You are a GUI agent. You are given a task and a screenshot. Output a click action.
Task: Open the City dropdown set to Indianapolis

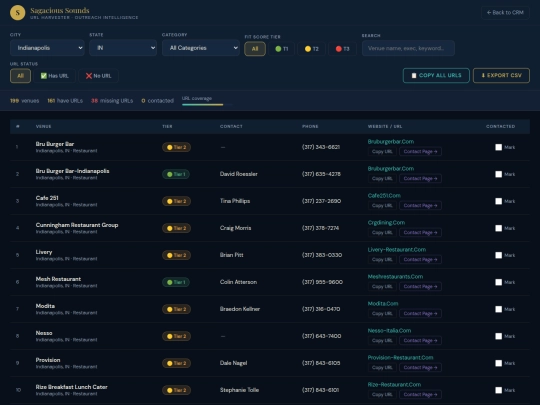click(47, 48)
